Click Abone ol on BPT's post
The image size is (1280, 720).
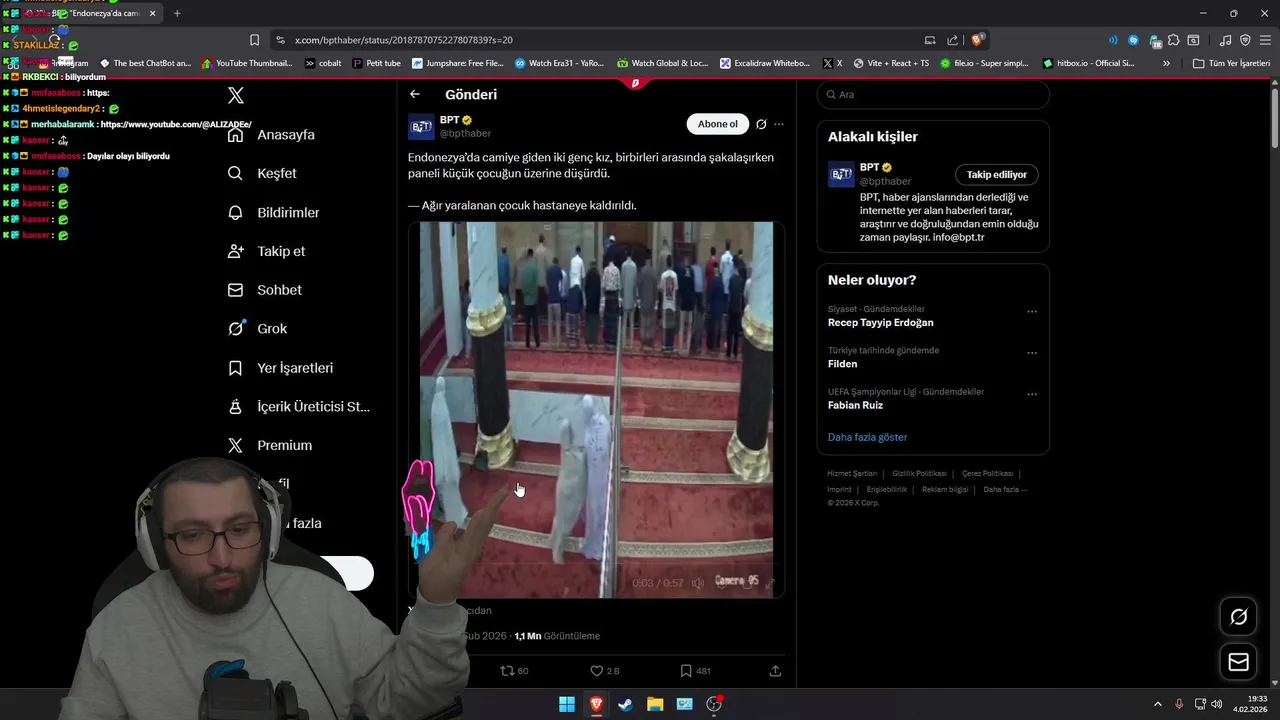click(x=717, y=124)
